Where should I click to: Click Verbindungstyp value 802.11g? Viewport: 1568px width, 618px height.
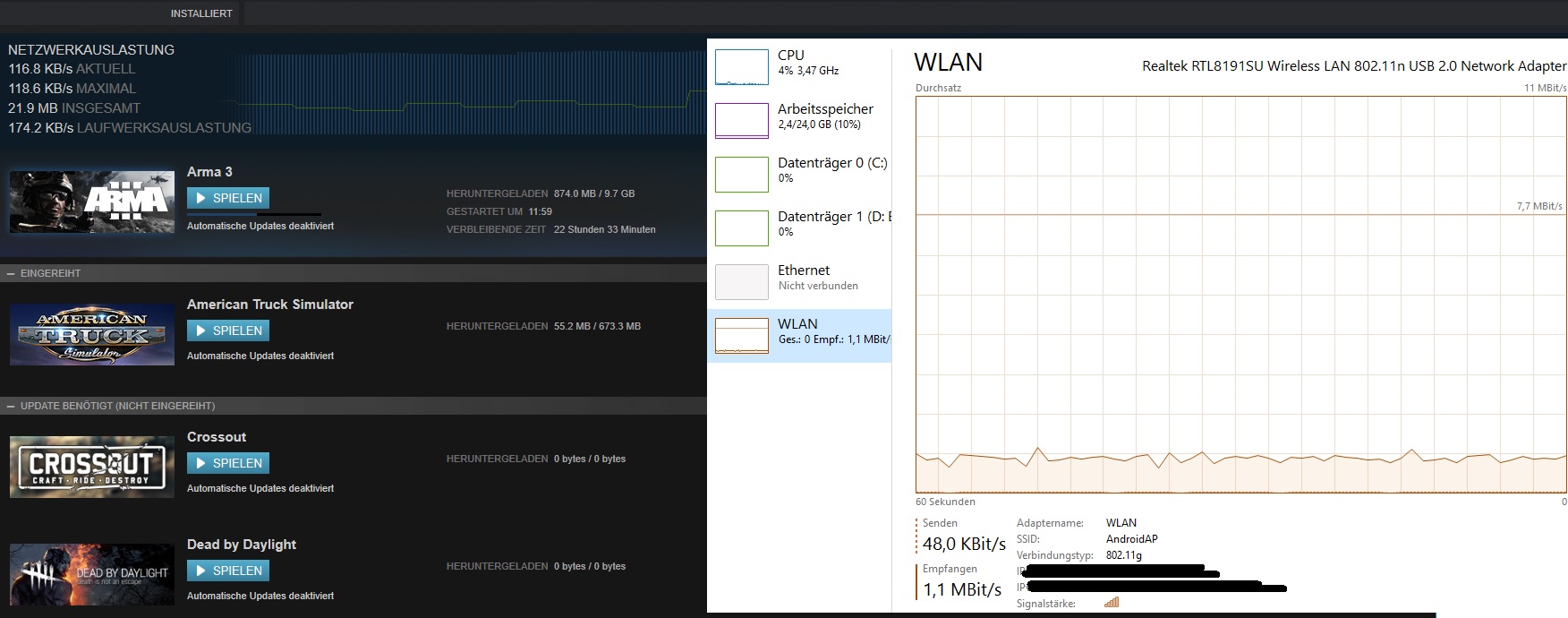tap(1124, 555)
